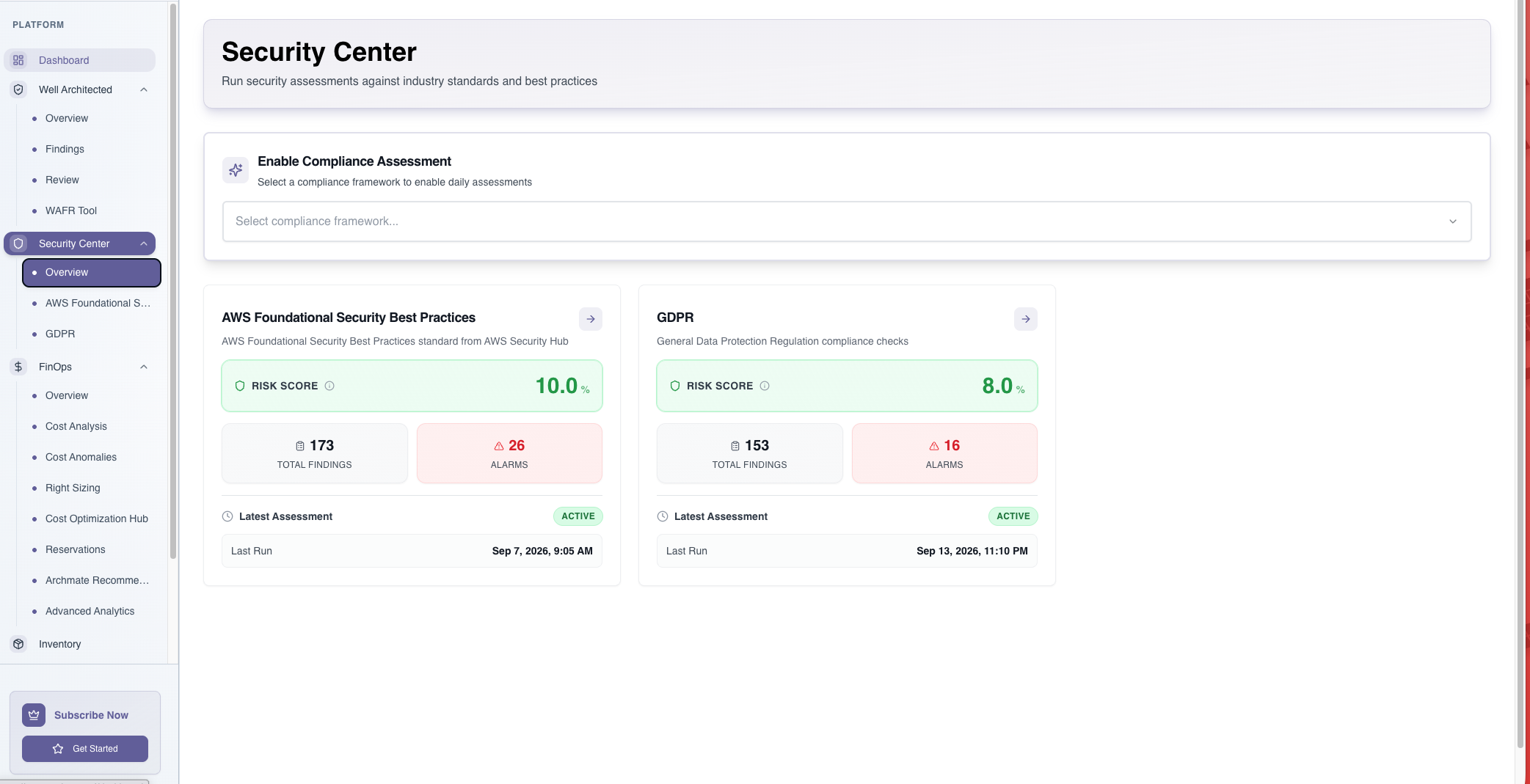Click the Well Architected shield icon
Viewport: 1530px width, 784px height.
click(18, 89)
